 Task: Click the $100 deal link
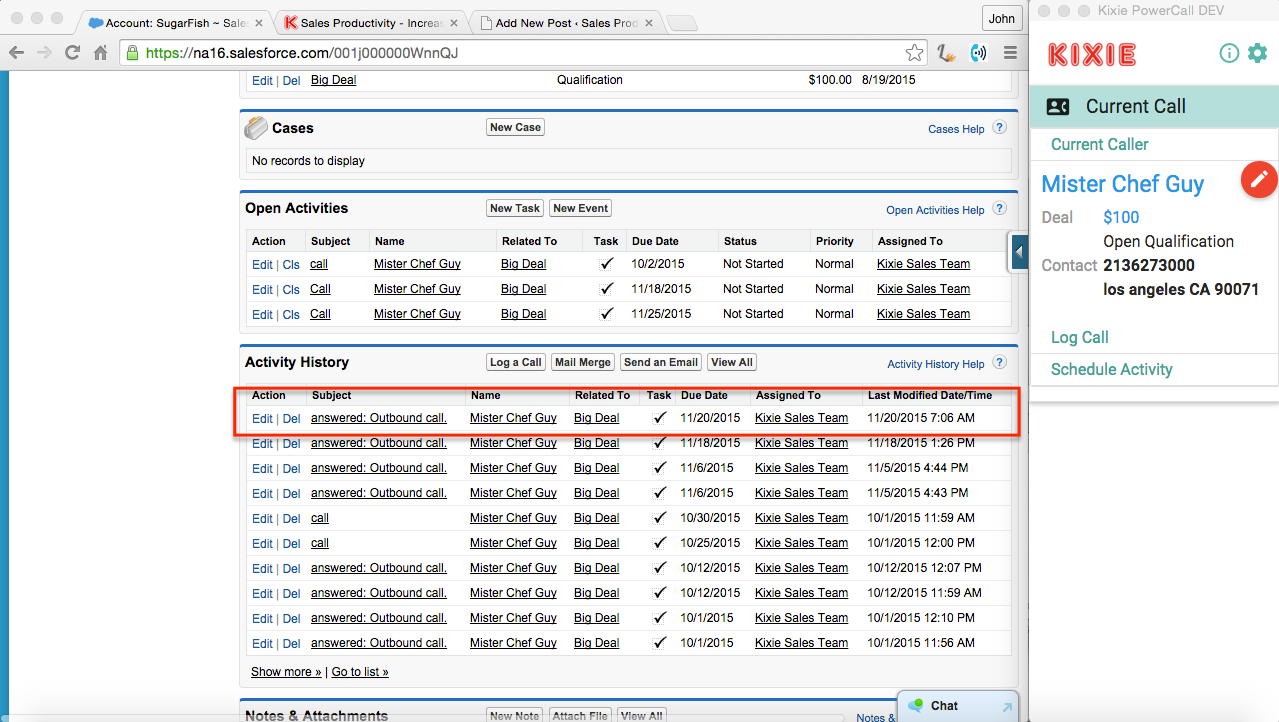pyautogui.click(x=1121, y=217)
